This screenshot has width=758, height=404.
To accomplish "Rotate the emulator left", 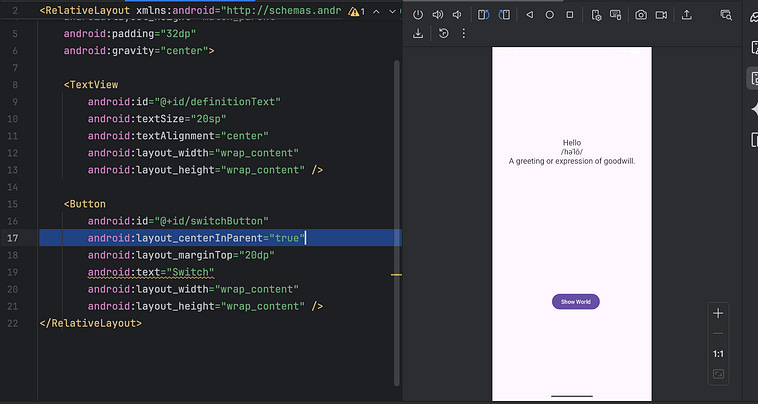I will (x=483, y=15).
